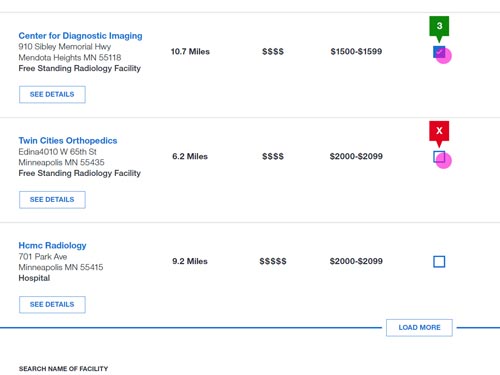Load more facility results
Screen dimensions: 500x375
click(419, 328)
